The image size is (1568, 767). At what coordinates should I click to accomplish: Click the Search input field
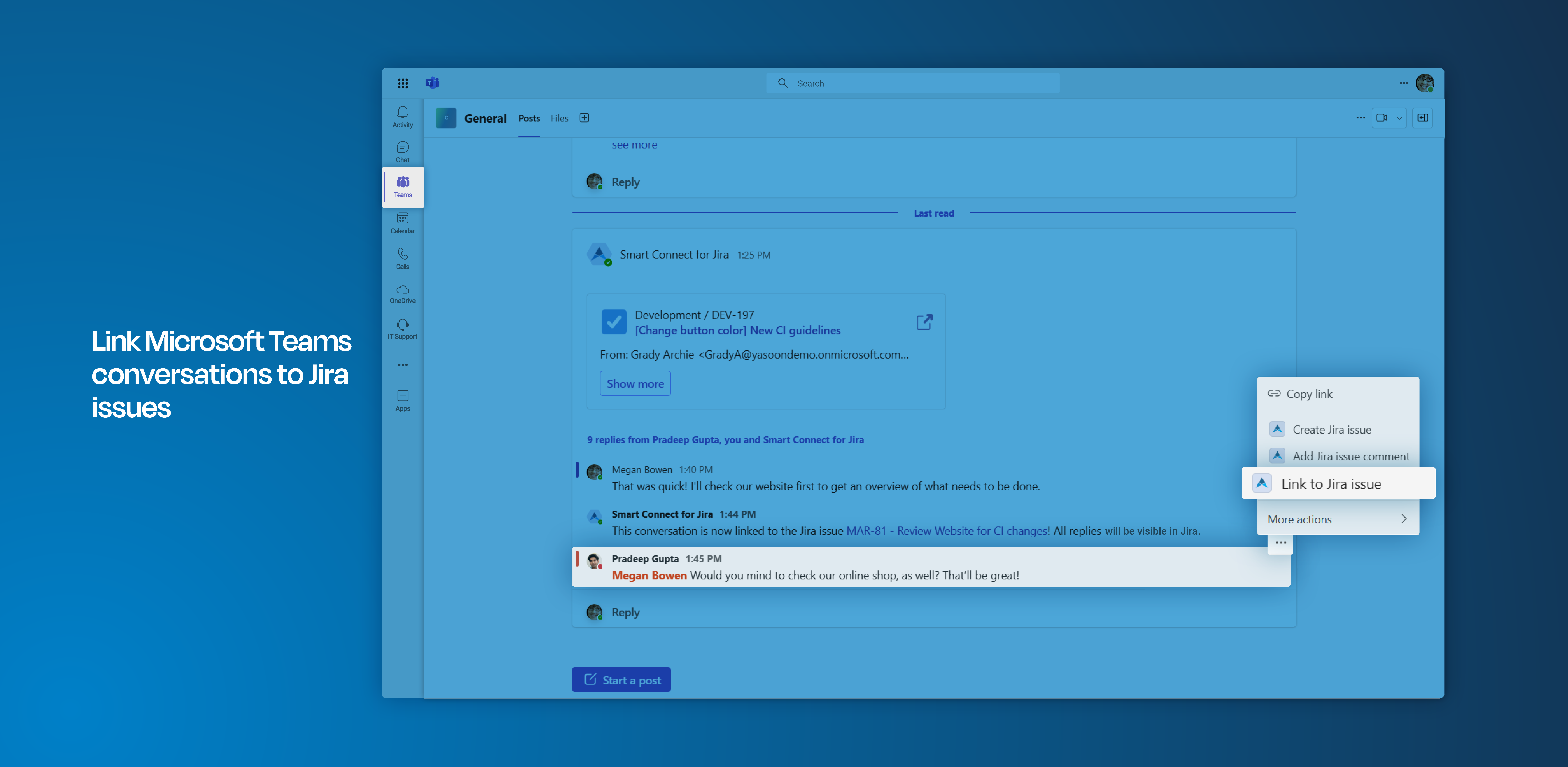pyautogui.click(x=913, y=83)
